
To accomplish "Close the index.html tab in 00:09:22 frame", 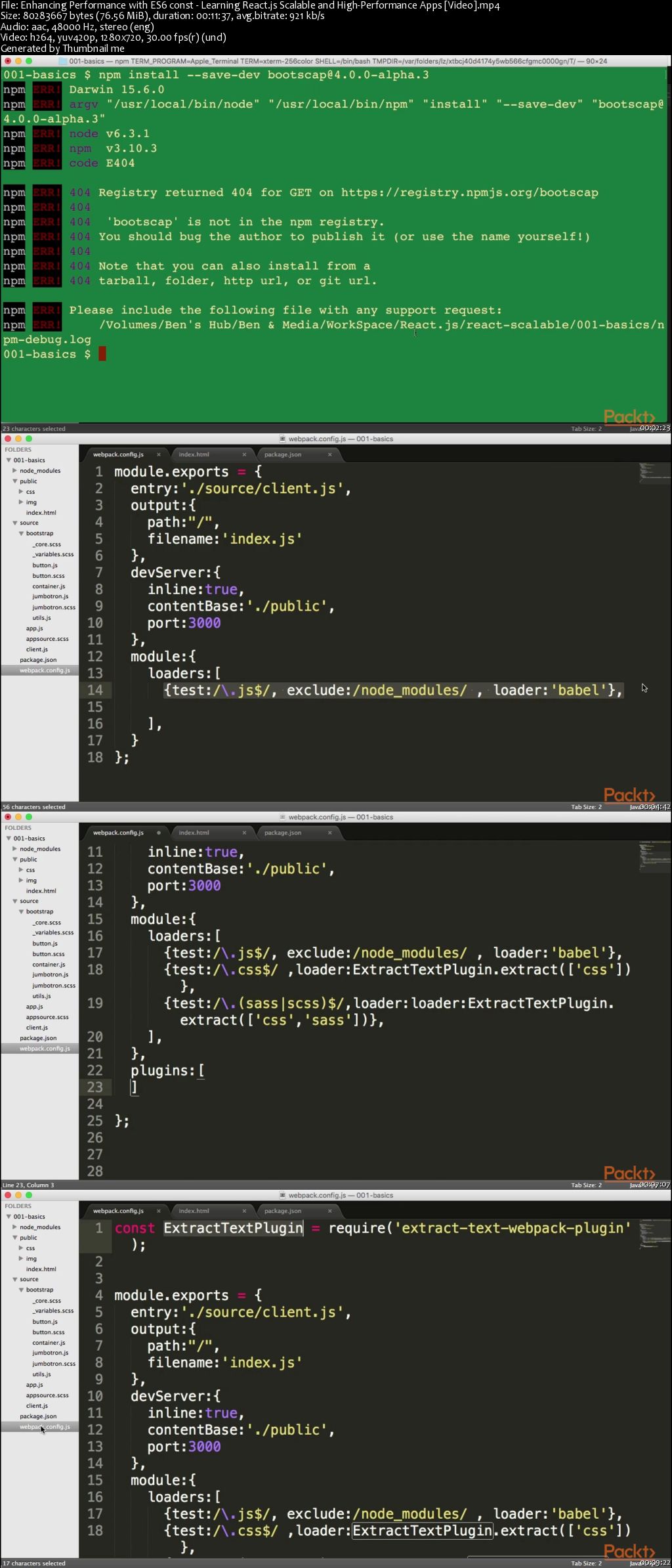I will click(x=244, y=1211).
